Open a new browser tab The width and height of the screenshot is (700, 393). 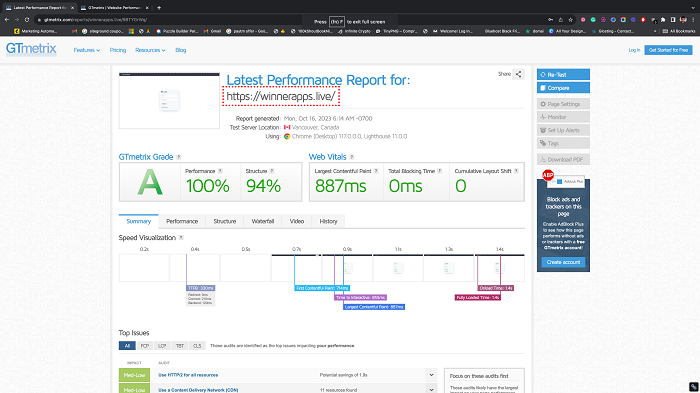tap(159, 8)
